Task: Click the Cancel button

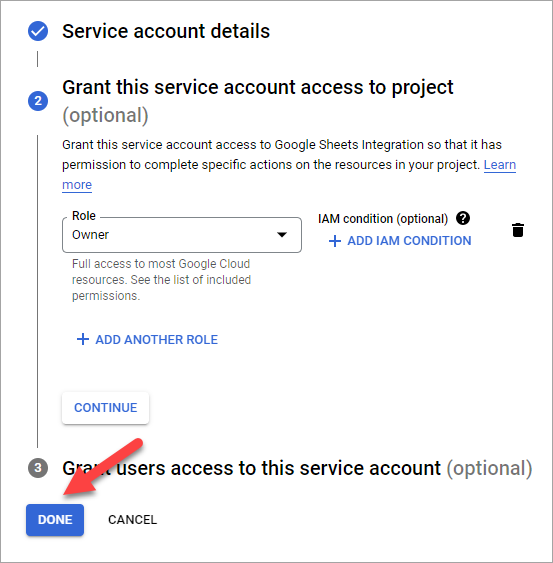Action: 133,520
